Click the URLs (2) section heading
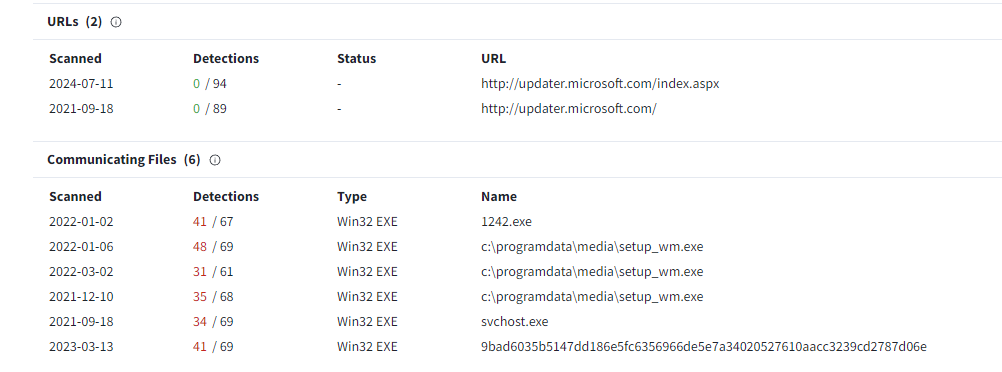This screenshot has width=1002, height=372. [74, 22]
